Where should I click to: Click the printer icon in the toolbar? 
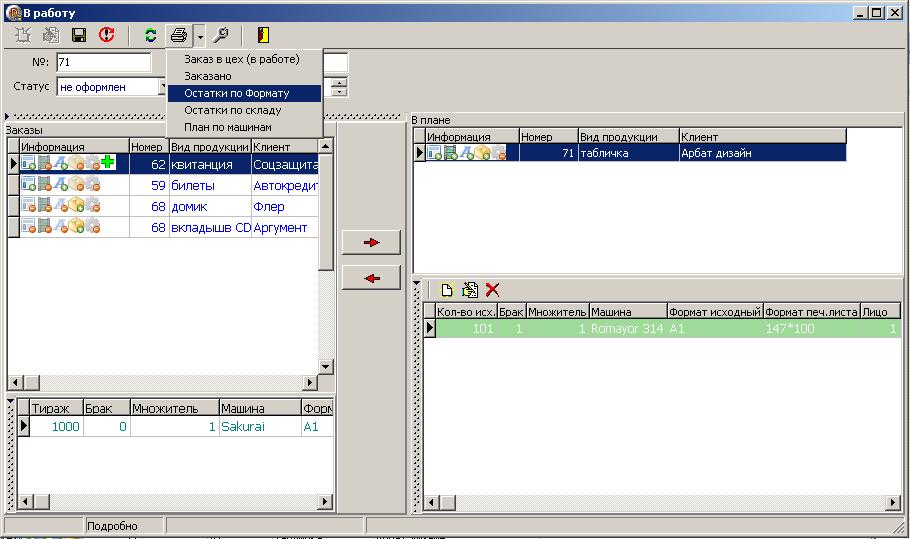pyautogui.click(x=179, y=35)
